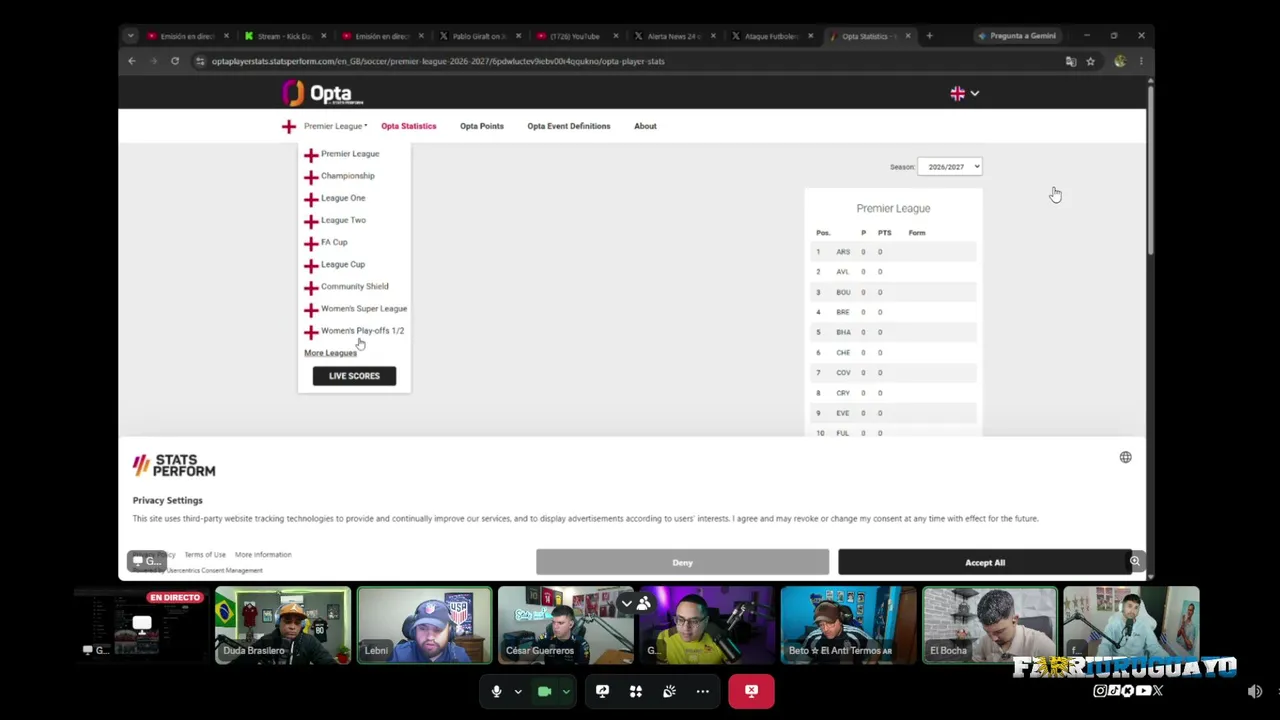Click the LIVE SCORES button
The image size is (1280, 720).
354,376
